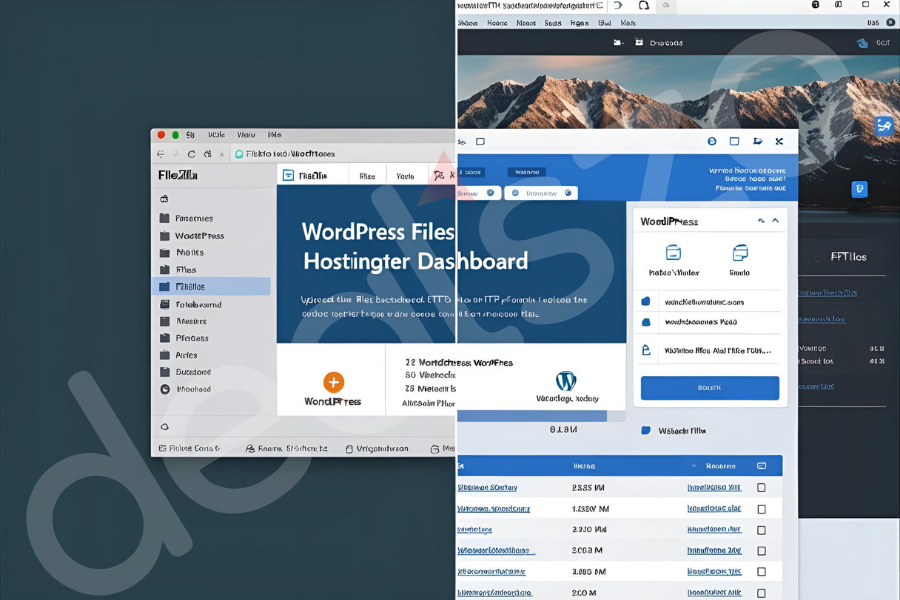Screen dimensions: 900x600
Task: Click the left window-shaped icon in the WordPress panel
Action: (x=673, y=253)
